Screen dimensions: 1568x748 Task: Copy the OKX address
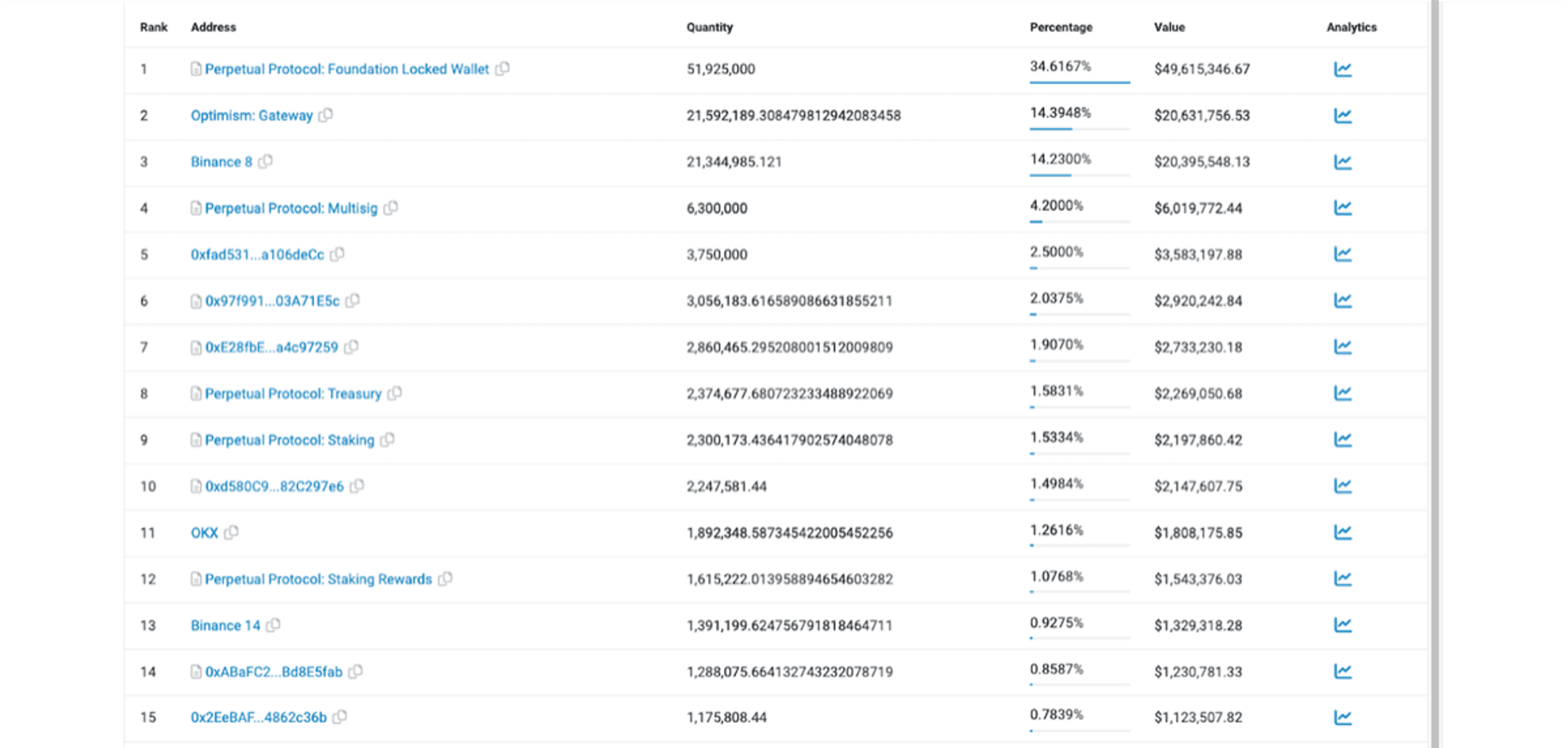coord(231,532)
